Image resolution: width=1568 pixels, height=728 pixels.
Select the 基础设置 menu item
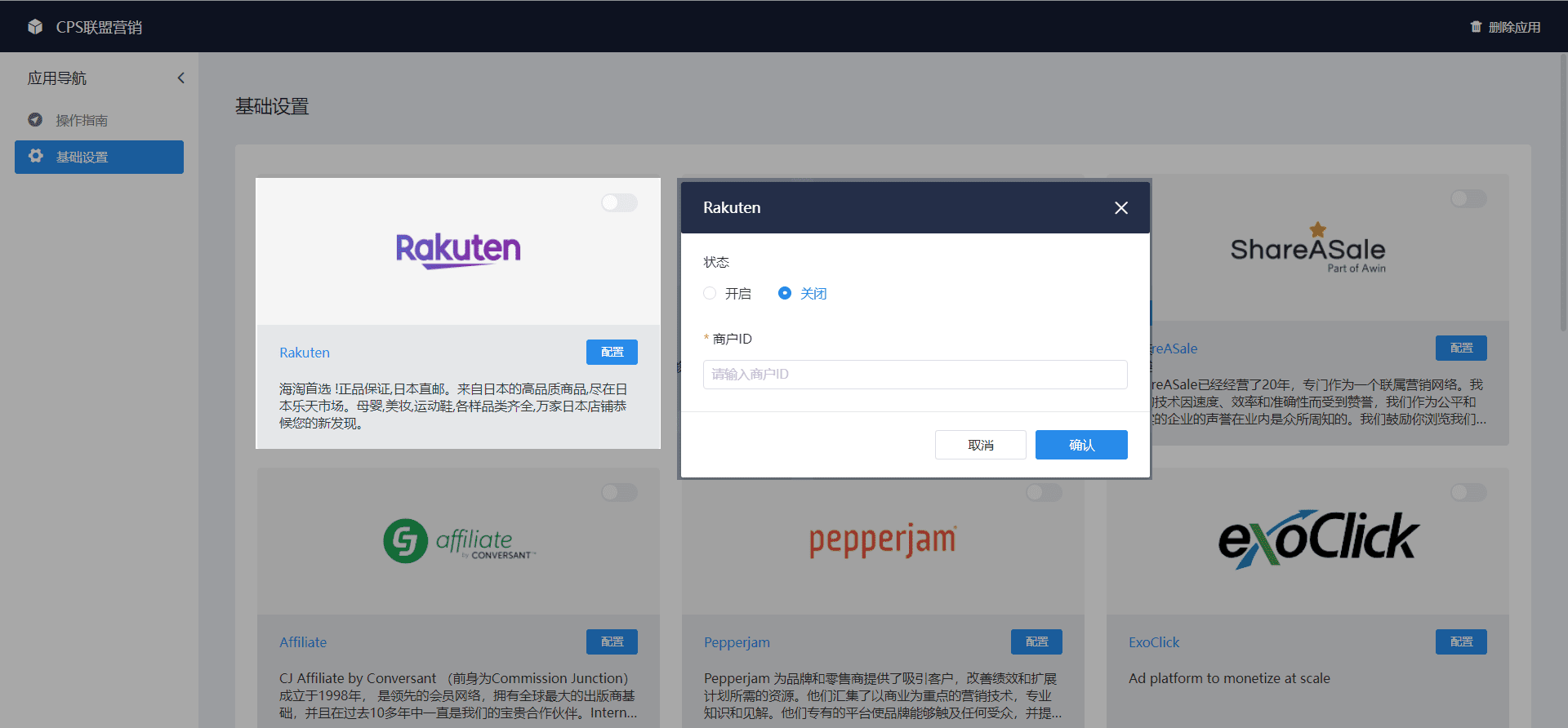99,157
